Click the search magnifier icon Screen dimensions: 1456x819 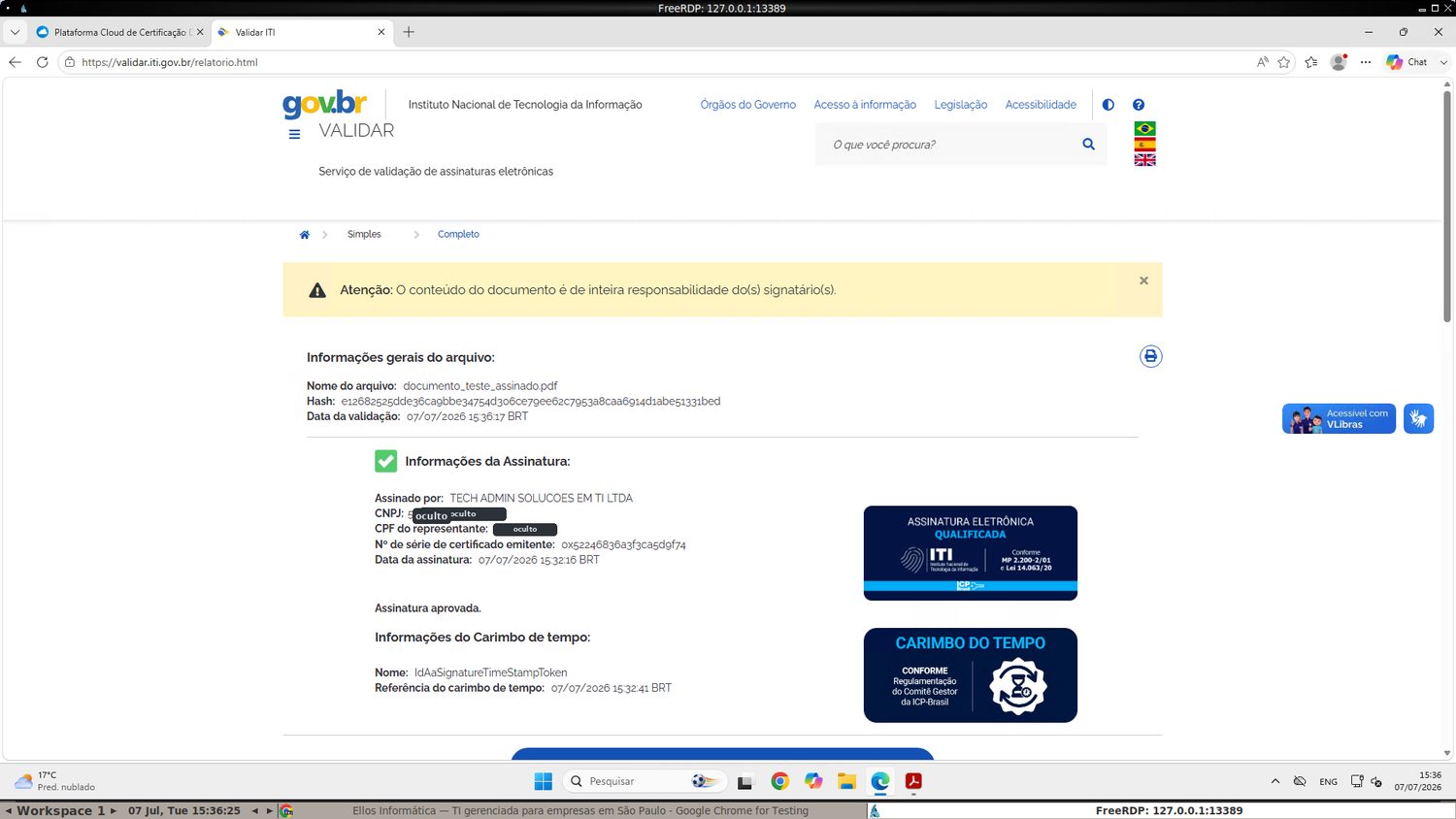[1088, 145]
